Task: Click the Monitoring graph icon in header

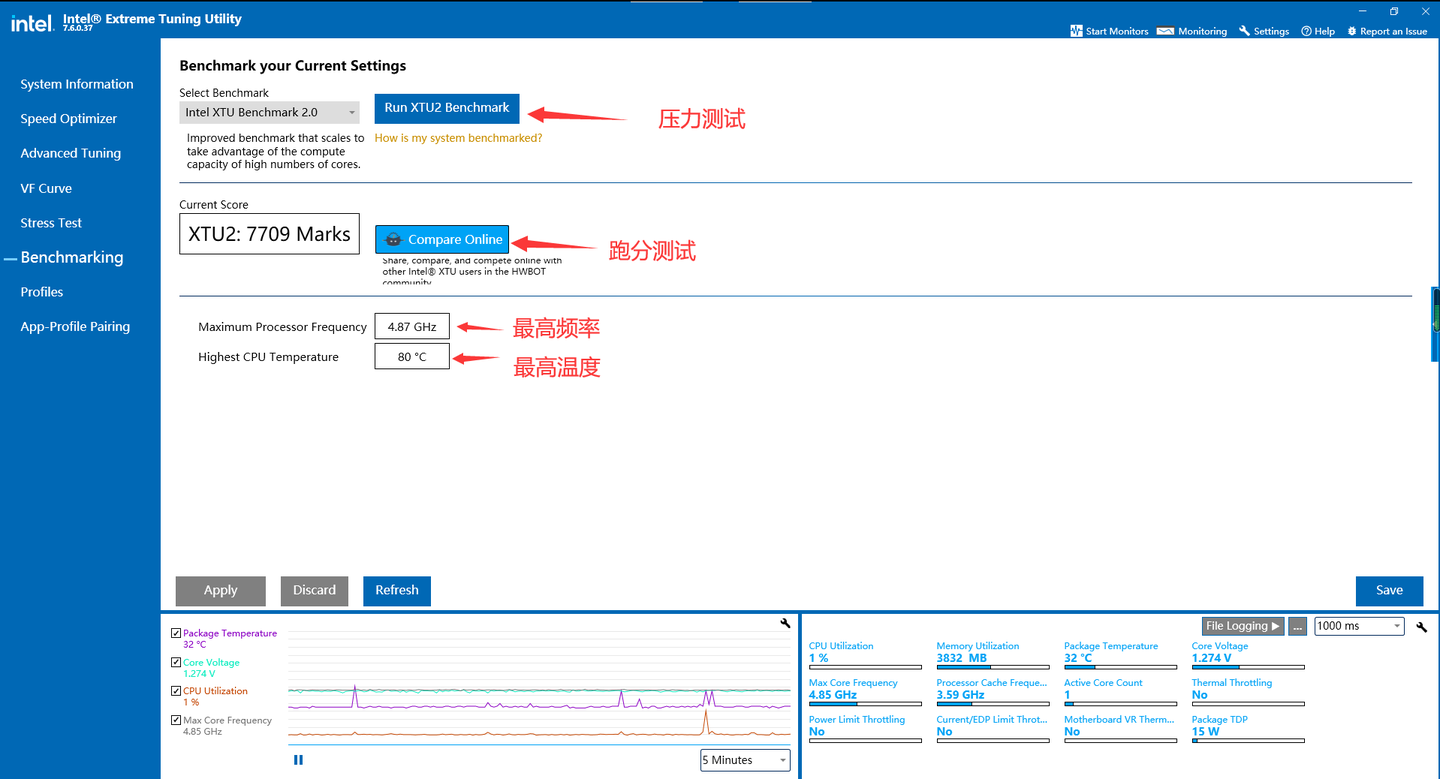Action: (x=1165, y=31)
